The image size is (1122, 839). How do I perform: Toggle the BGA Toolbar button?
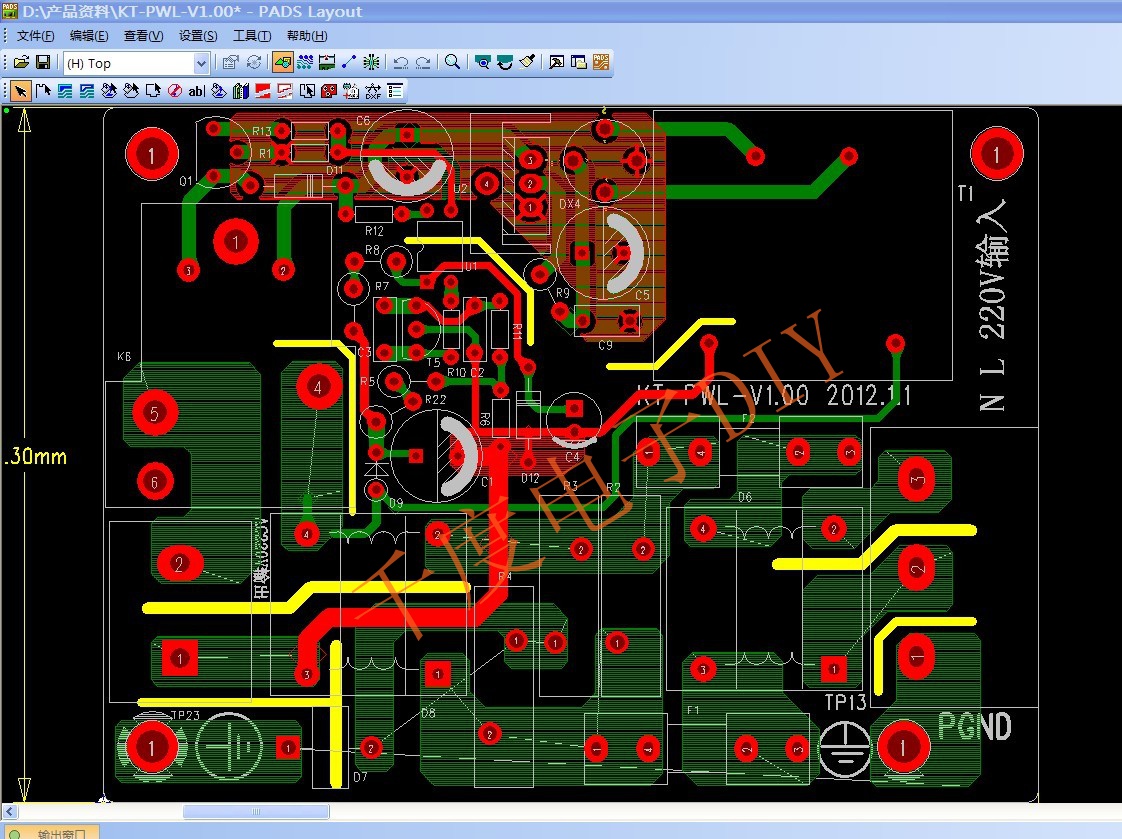[371, 62]
